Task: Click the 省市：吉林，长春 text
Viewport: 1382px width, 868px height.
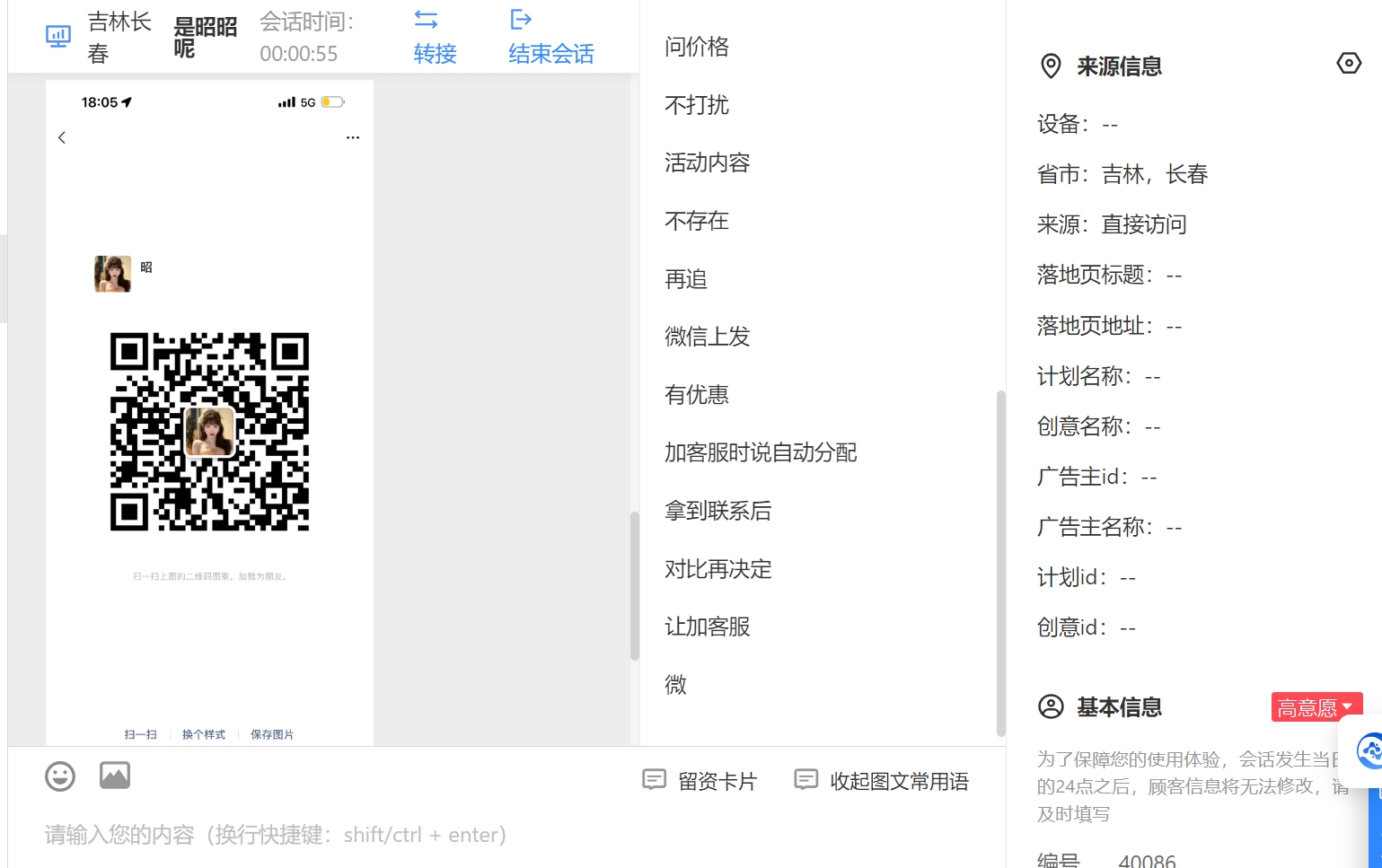Action: pyautogui.click(x=1122, y=174)
